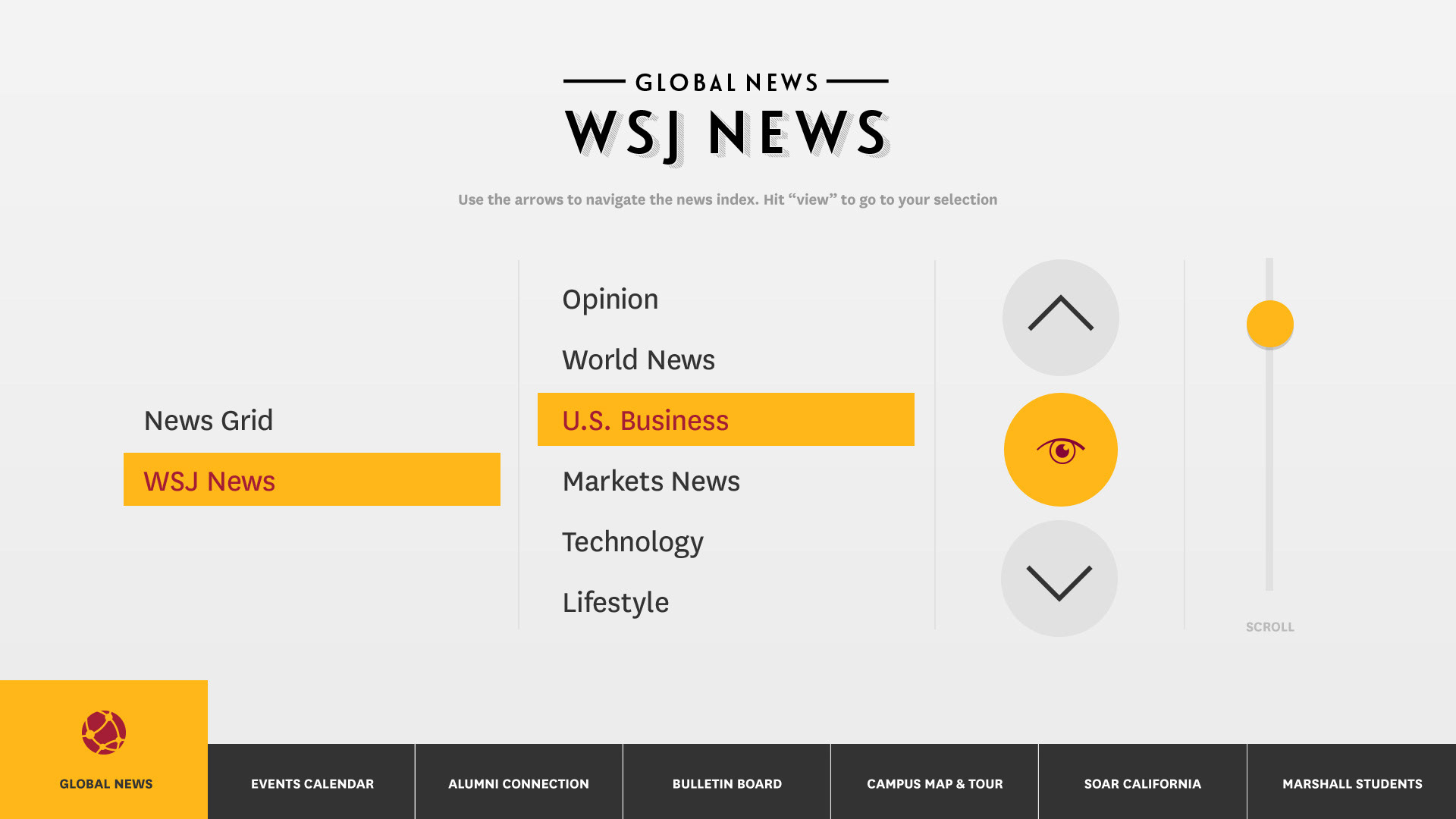Open the Events Calendar tab
The width and height of the screenshot is (1456, 819).
[x=312, y=783]
